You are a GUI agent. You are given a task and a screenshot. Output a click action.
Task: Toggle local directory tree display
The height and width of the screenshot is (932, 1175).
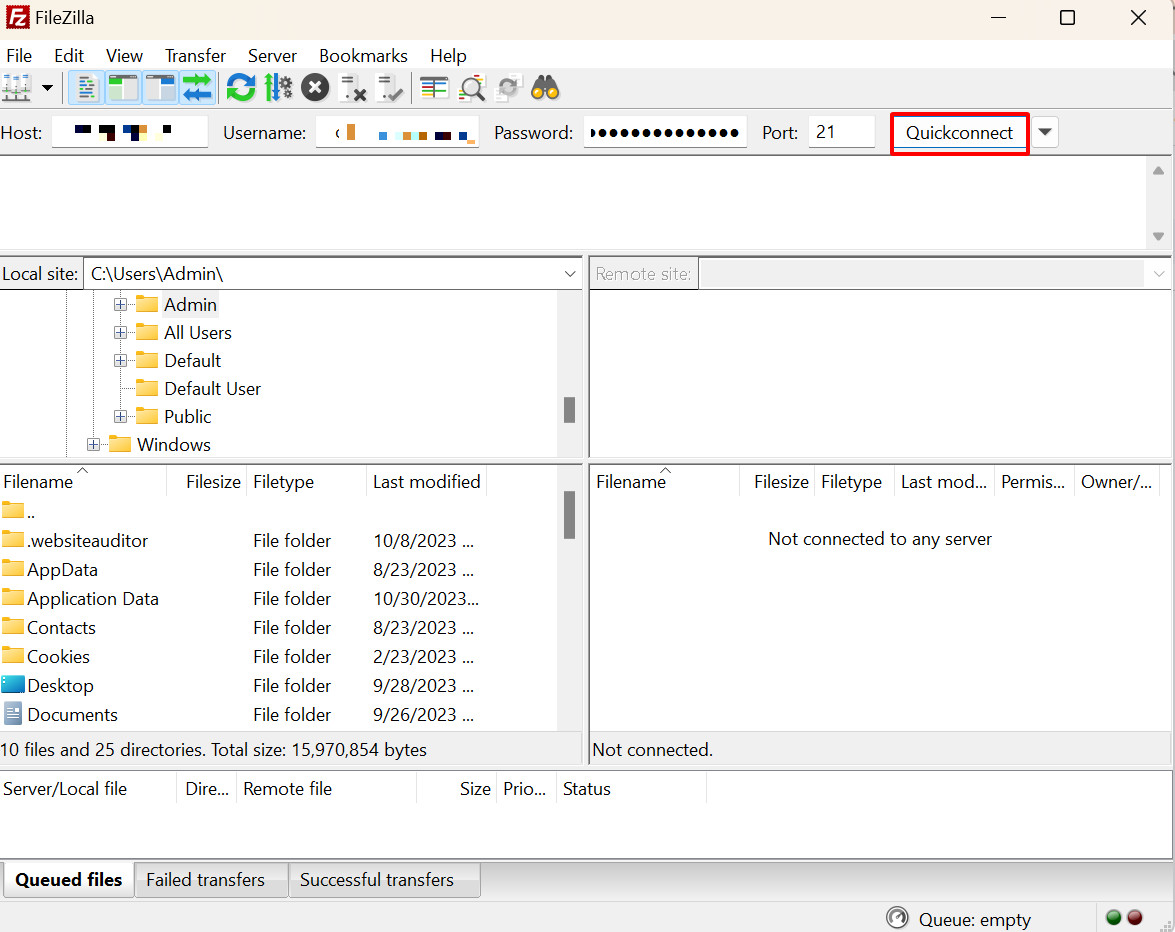point(124,88)
